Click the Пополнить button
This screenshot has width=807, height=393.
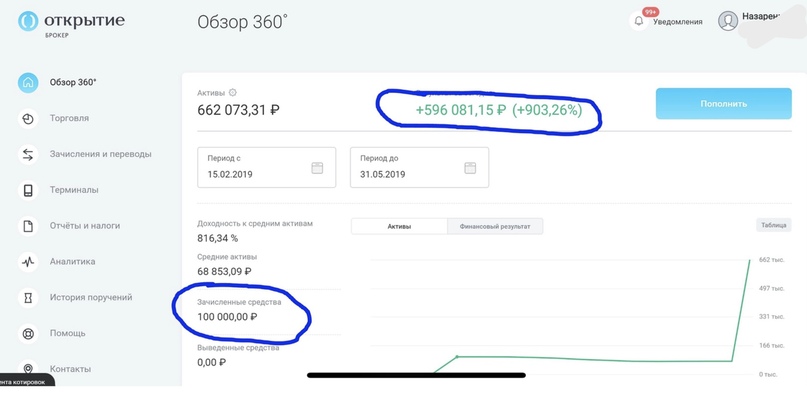coord(723,103)
